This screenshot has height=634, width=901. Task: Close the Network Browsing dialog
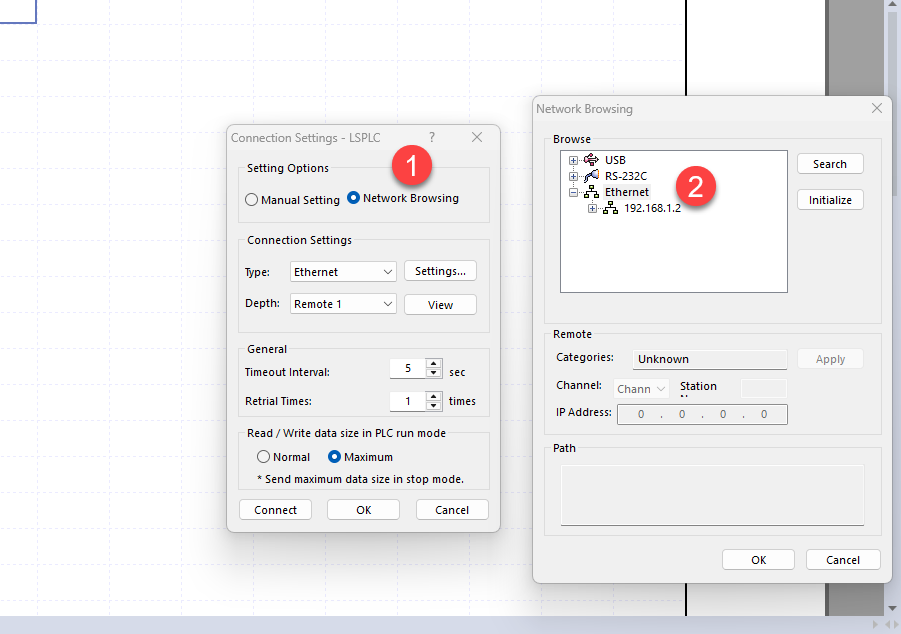click(x=876, y=108)
